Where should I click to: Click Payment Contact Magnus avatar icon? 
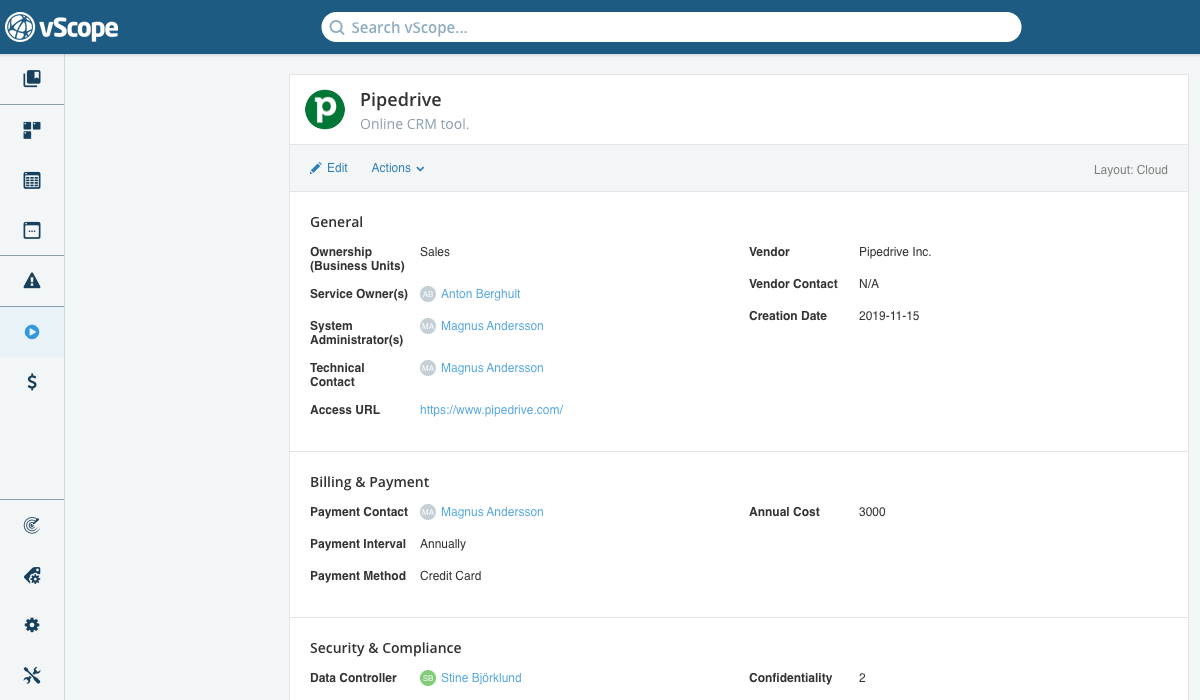[428, 512]
